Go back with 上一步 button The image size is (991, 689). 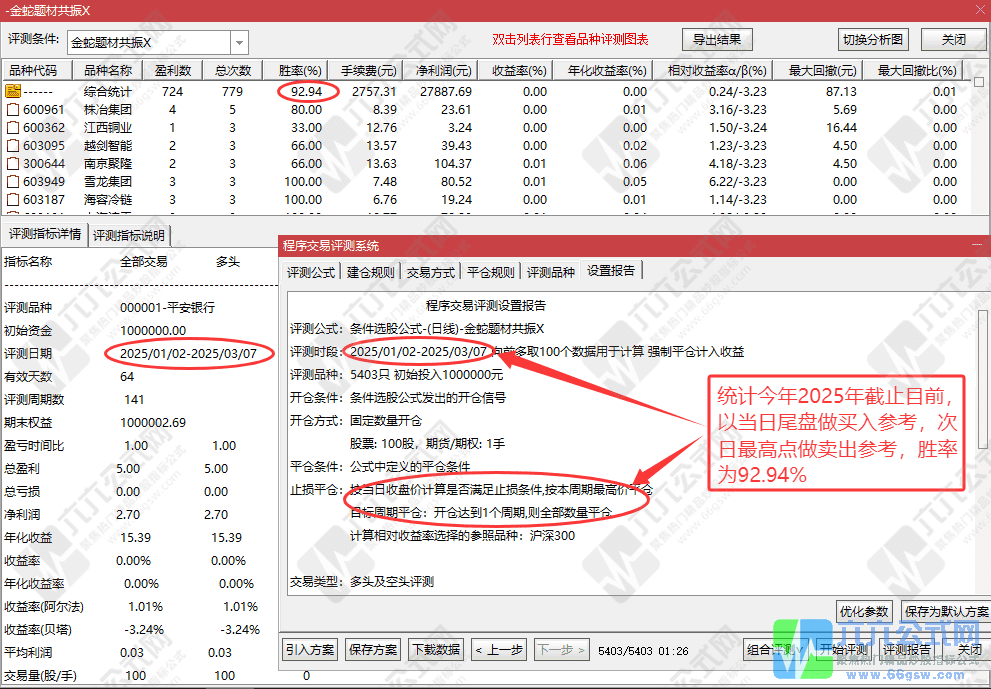point(499,650)
